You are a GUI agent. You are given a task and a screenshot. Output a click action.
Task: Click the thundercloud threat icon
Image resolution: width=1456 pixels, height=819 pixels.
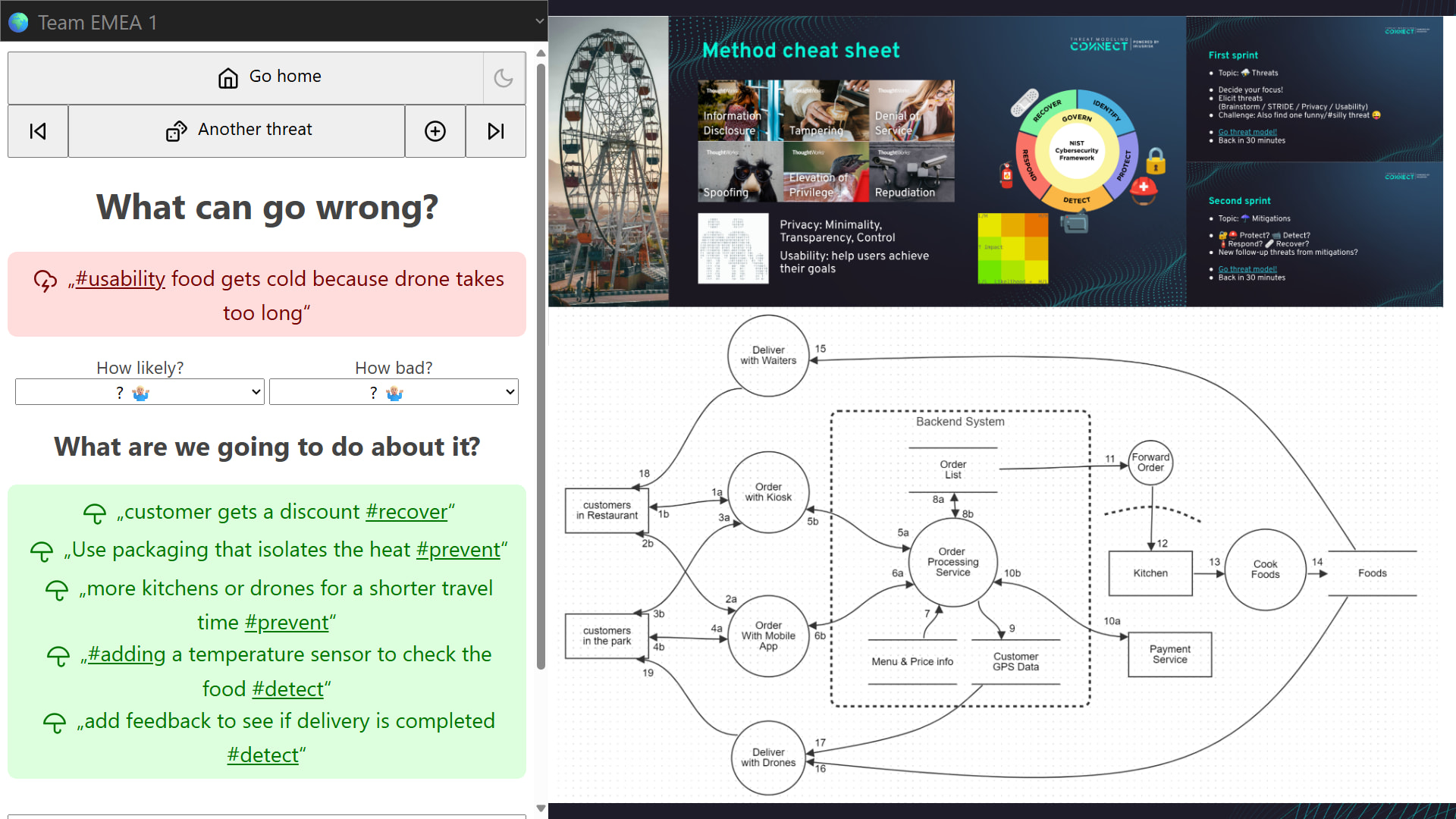pos(45,281)
